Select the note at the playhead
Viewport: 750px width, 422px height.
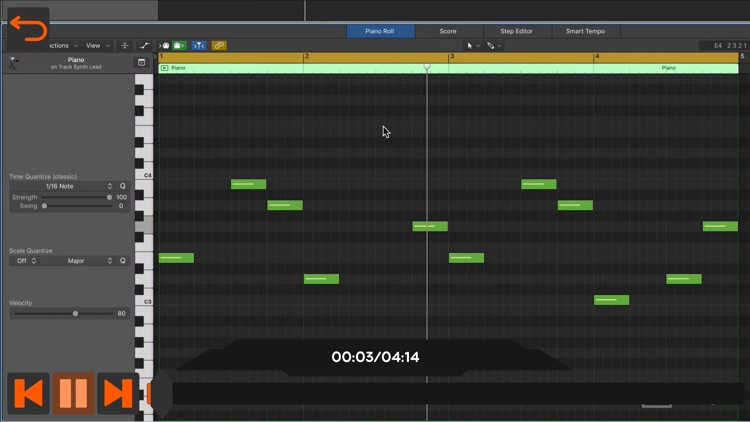(430, 226)
